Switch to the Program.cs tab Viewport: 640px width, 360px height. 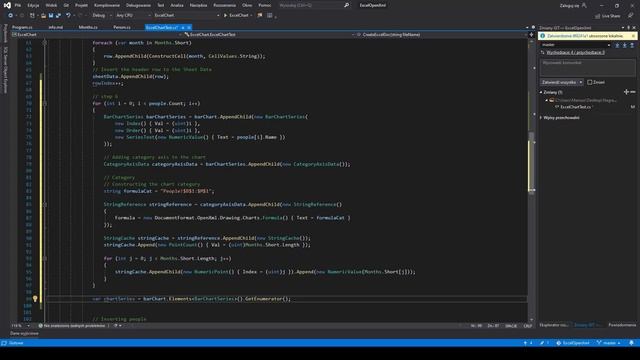tap(22, 27)
